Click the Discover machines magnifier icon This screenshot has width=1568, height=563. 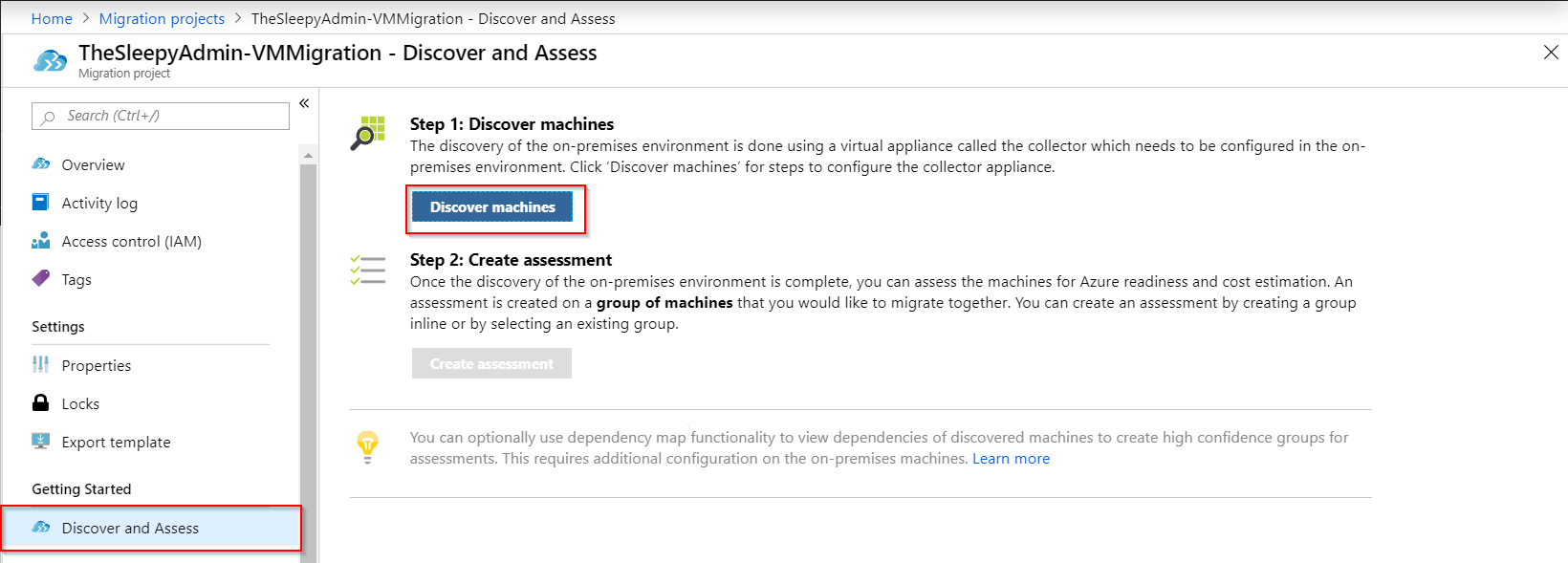tap(367, 134)
